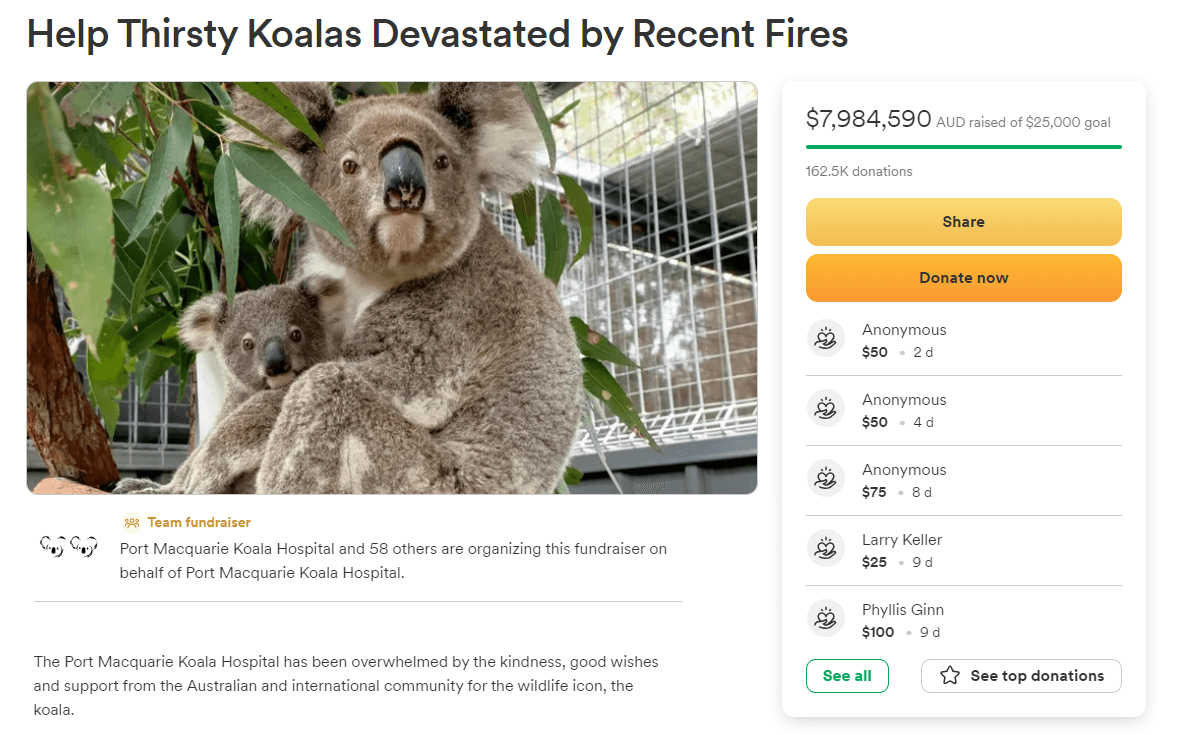Select the Larry Keller donor name
Screen dimensions: 1186x735
coord(902,540)
